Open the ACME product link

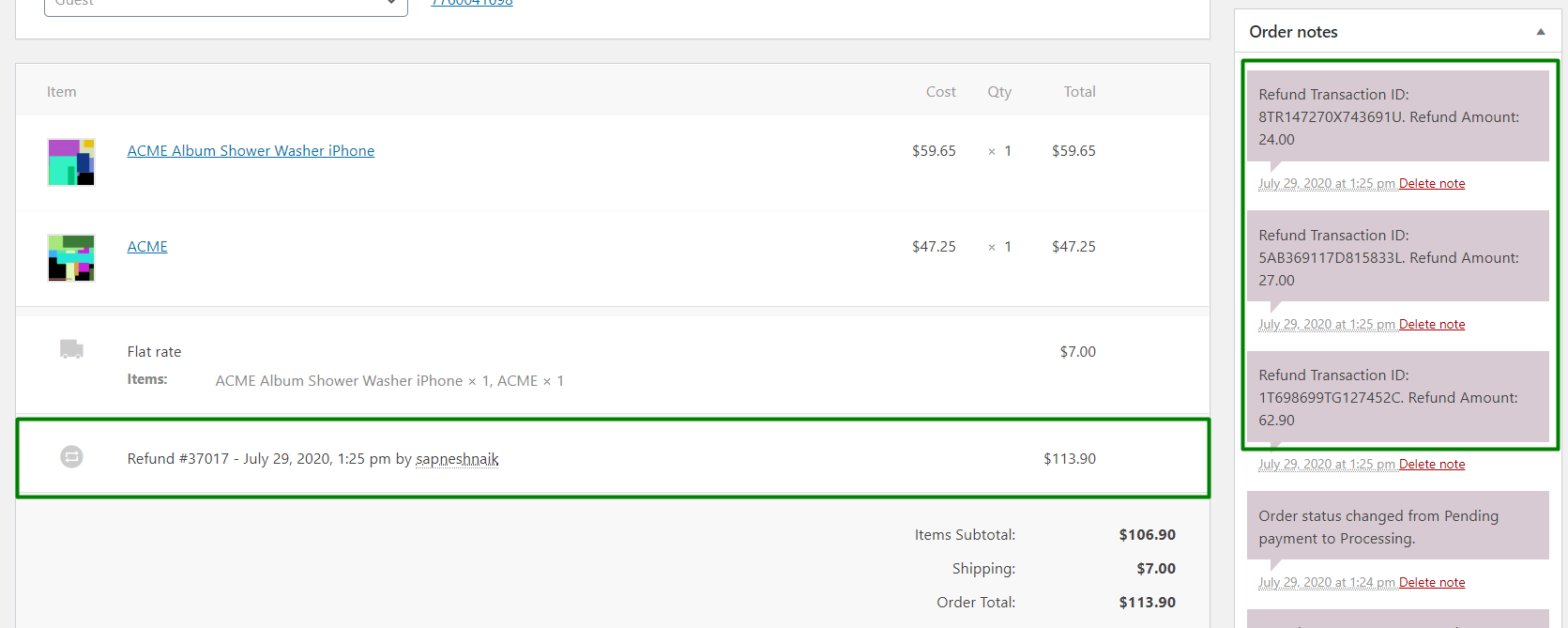(147, 247)
